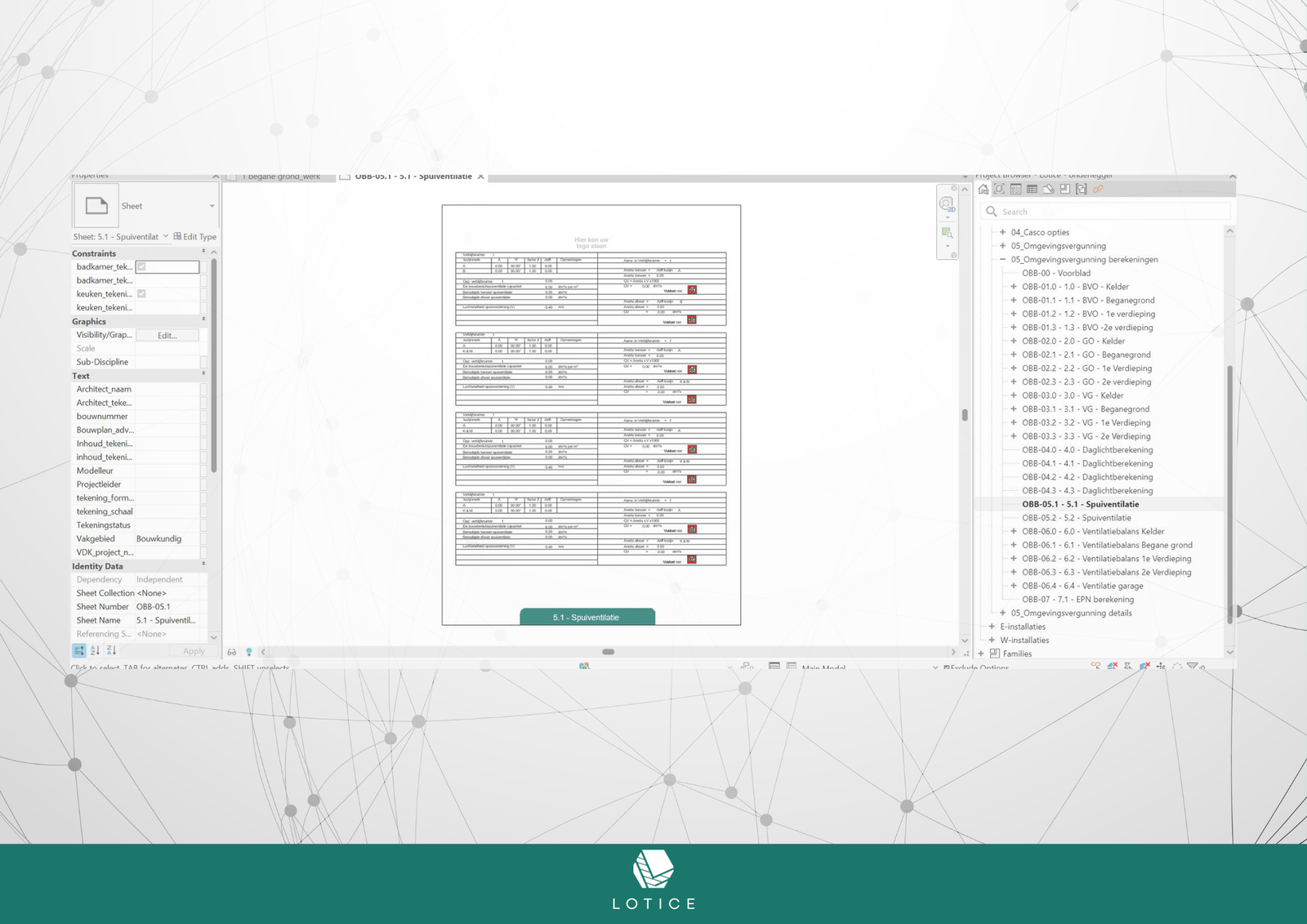Image resolution: width=1307 pixels, height=924 pixels.
Task: Click the home icon in the Project Browser toolbar
Action: tap(985, 190)
